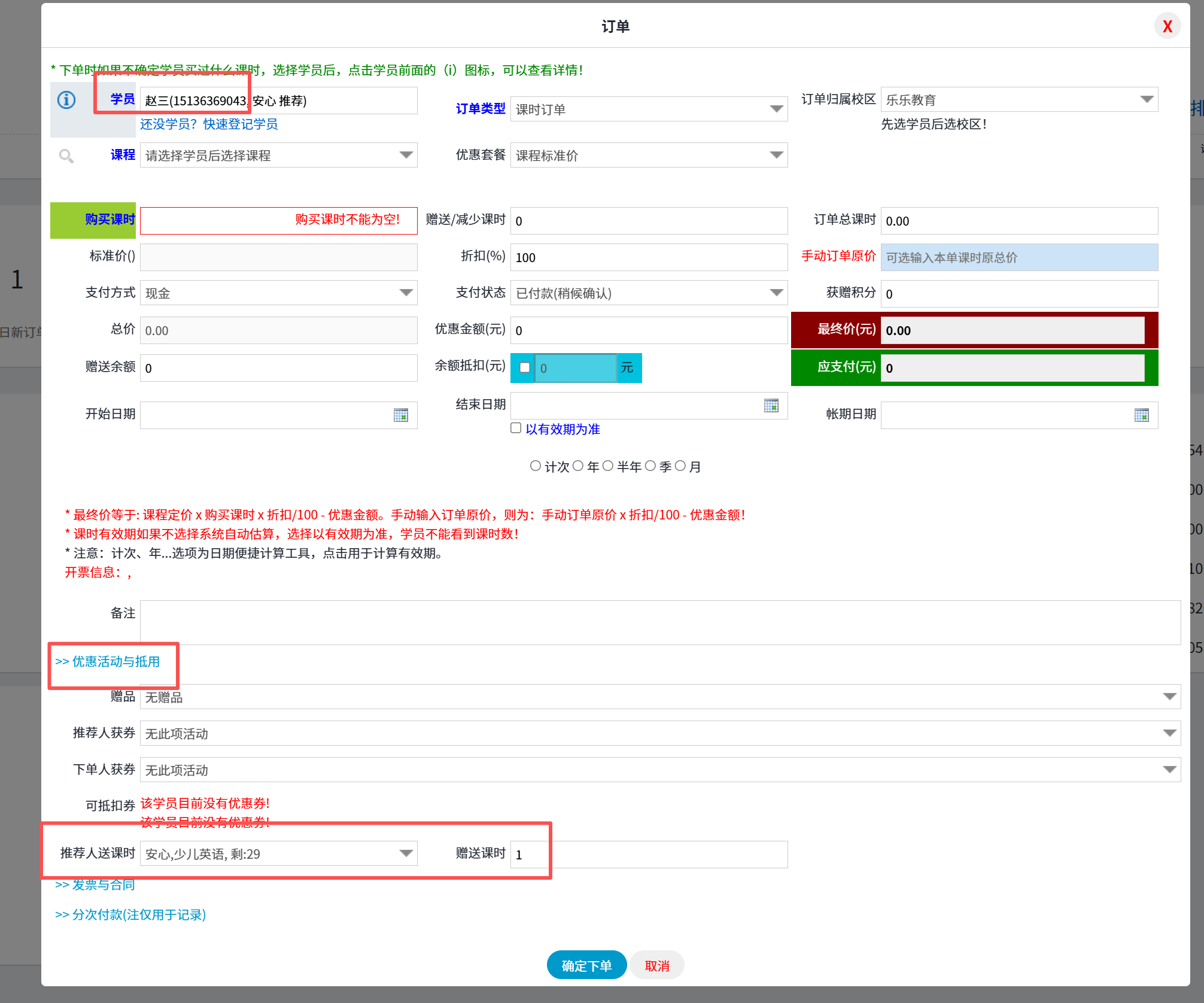Select the 计次 radio option
This screenshot has height=1003, width=1204.
pyautogui.click(x=536, y=466)
